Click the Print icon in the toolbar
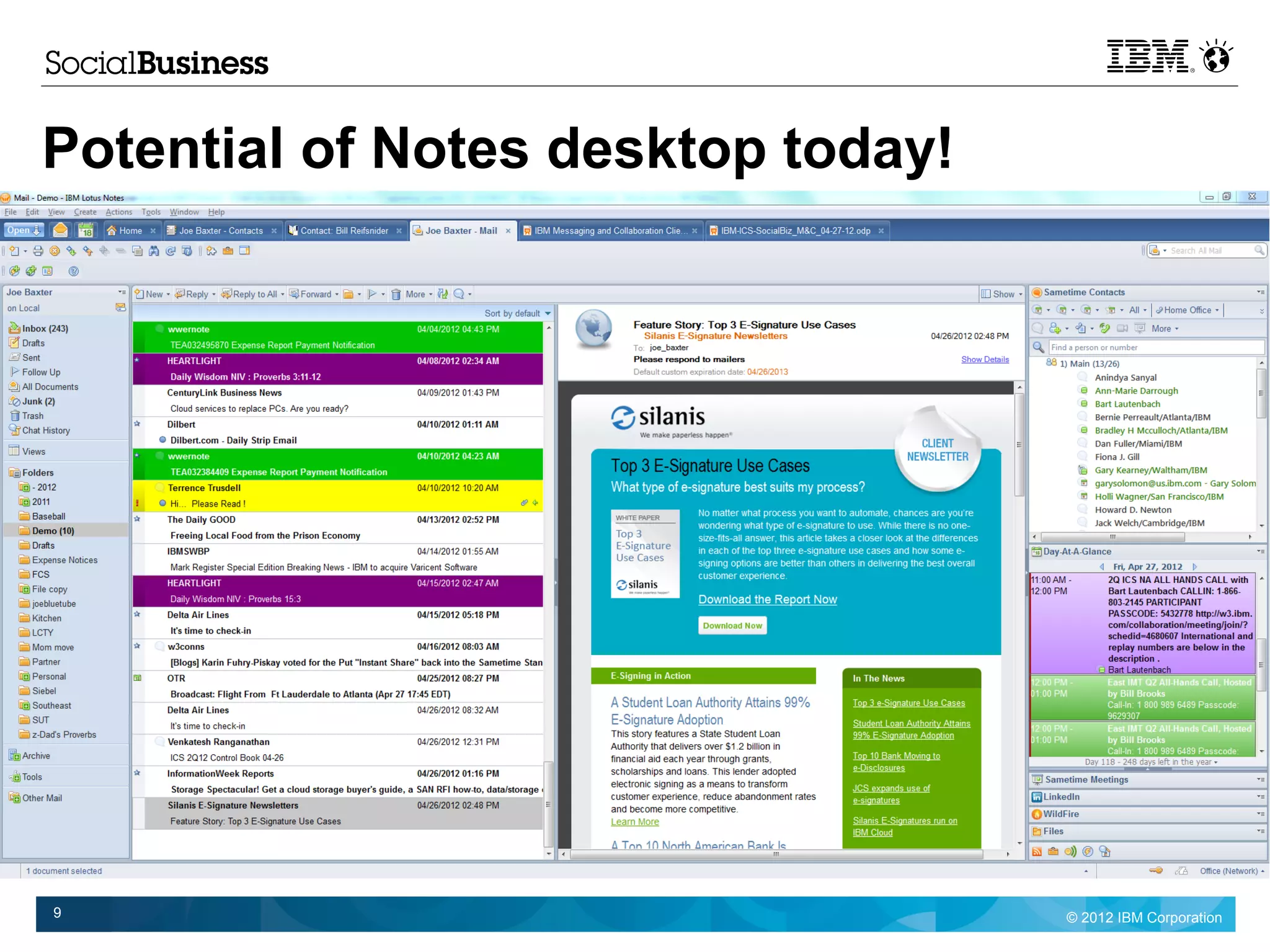Viewport: 1270px width, 952px height. (x=38, y=251)
